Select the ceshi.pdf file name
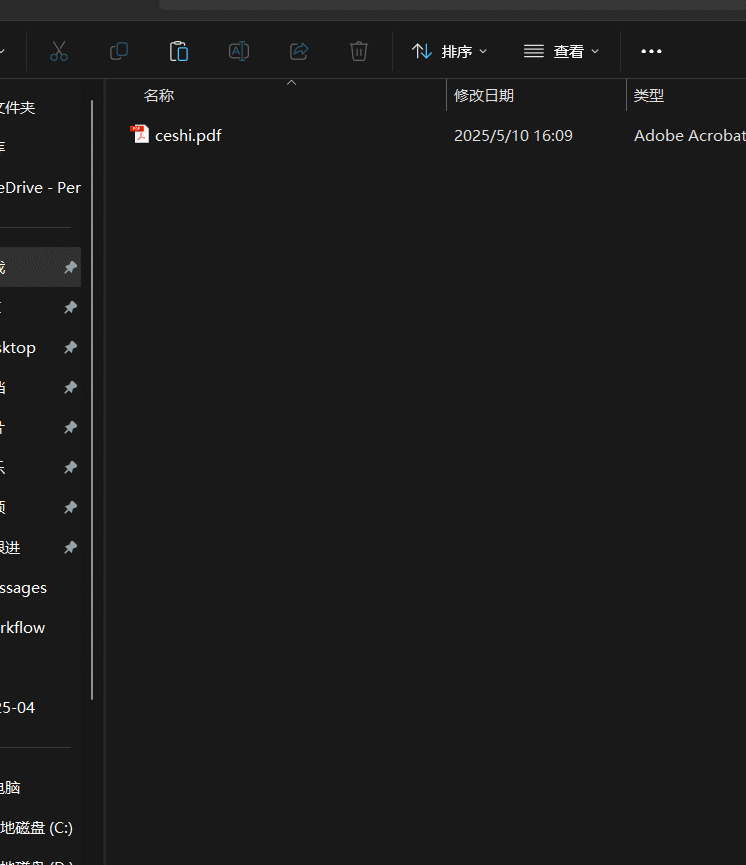The width and height of the screenshot is (746, 865). (188, 135)
